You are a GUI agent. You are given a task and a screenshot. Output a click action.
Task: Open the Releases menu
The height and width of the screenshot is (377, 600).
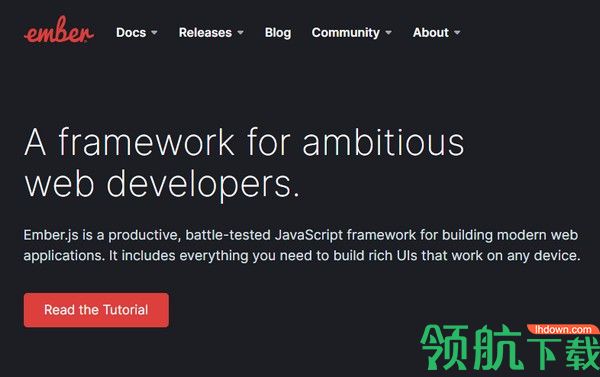(x=205, y=33)
